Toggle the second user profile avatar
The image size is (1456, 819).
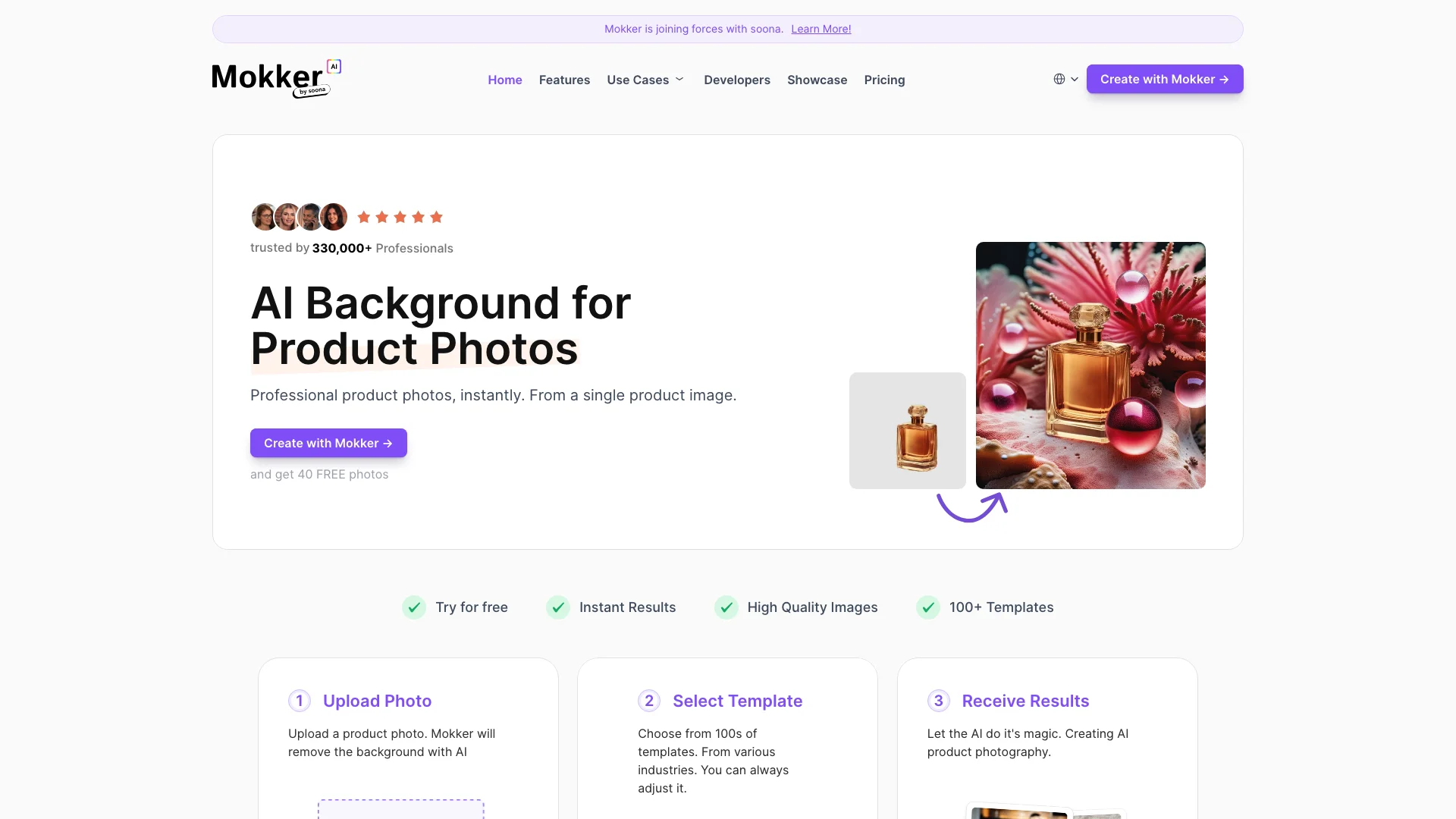coord(288,216)
